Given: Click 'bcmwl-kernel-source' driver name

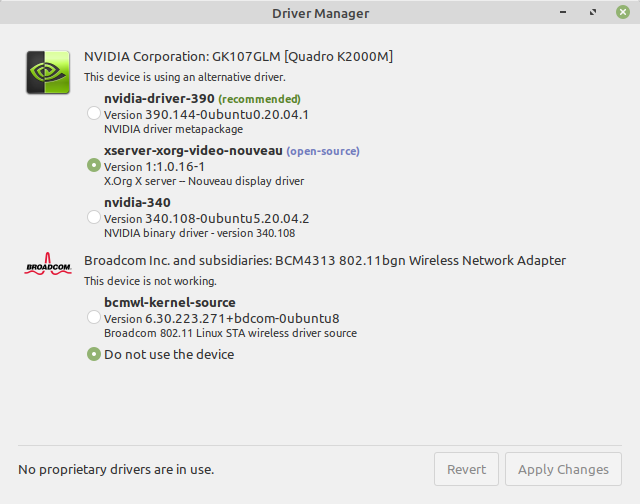Looking at the screenshot, I should 170,302.
